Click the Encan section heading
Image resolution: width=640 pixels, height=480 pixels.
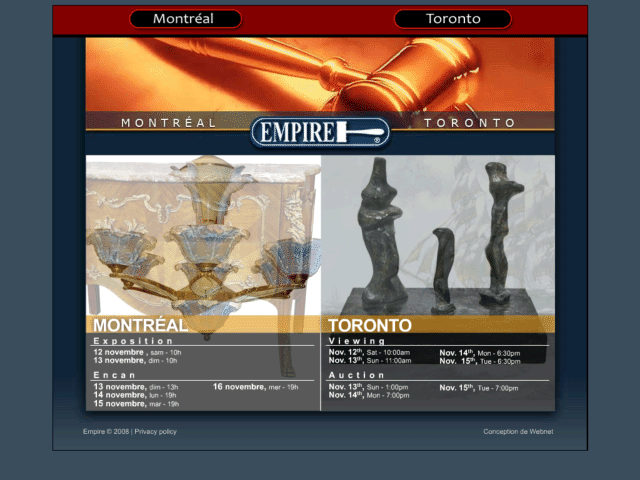tap(114, 375)
